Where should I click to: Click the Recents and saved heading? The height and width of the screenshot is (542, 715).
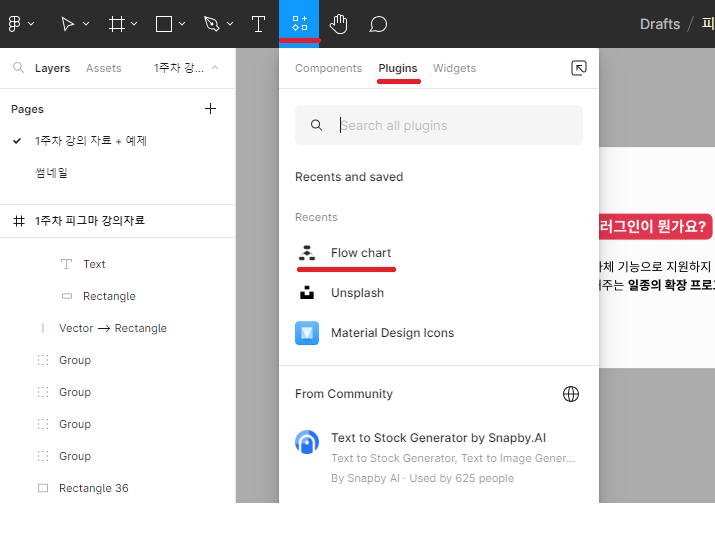[x=349, y=176]
